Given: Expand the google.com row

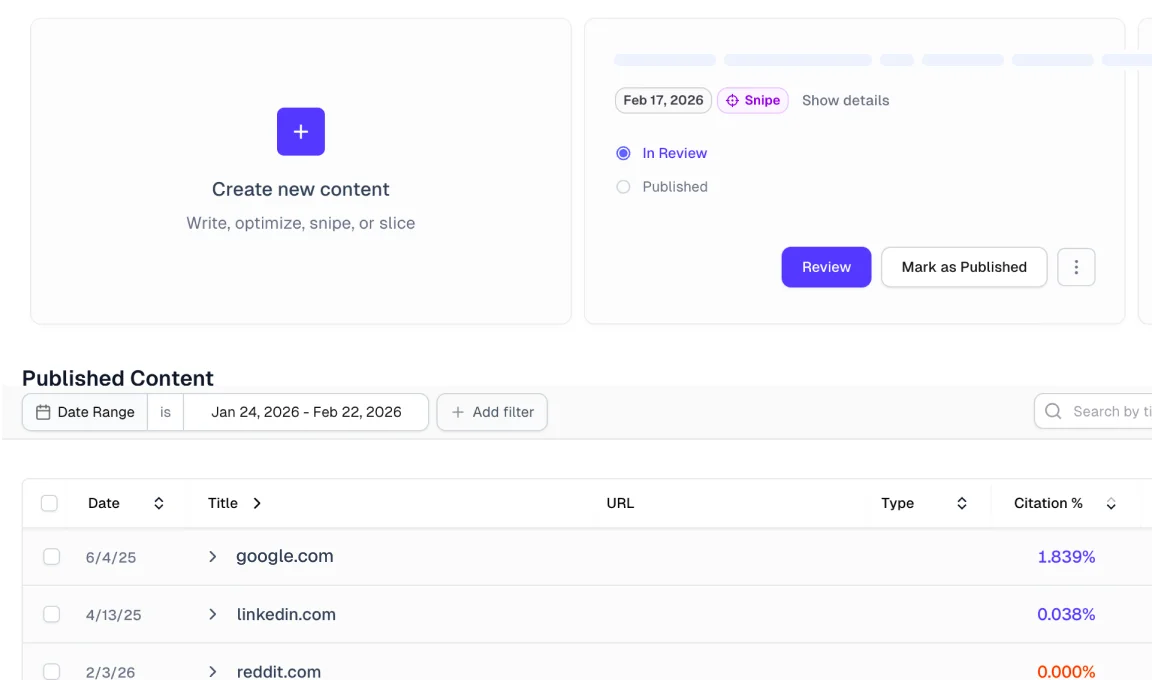Looking at the screenshot, I should point(212,557).
